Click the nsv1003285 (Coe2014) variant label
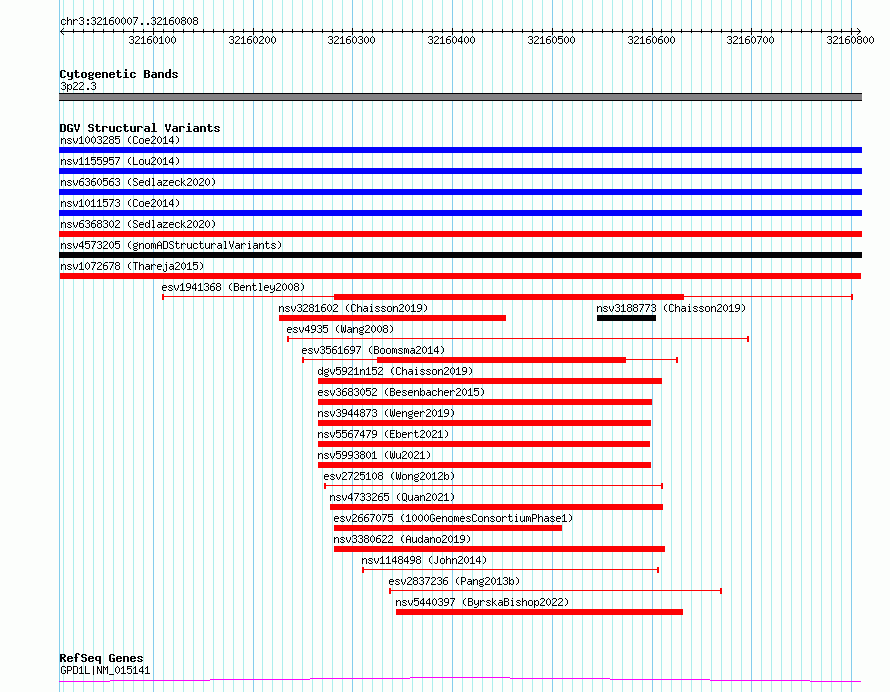This screenshot has width=890, height=692. click(120, 140)
